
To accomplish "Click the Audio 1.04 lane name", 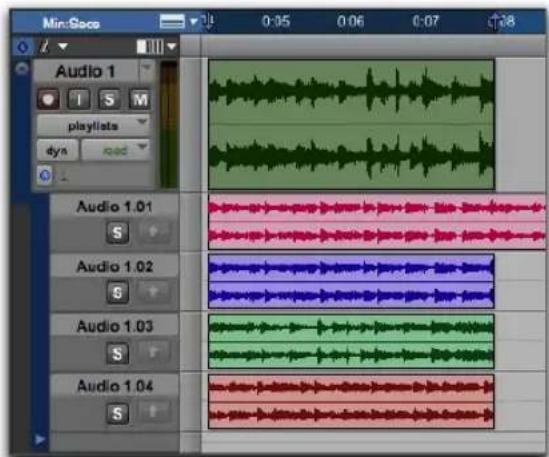I will 114,386.
